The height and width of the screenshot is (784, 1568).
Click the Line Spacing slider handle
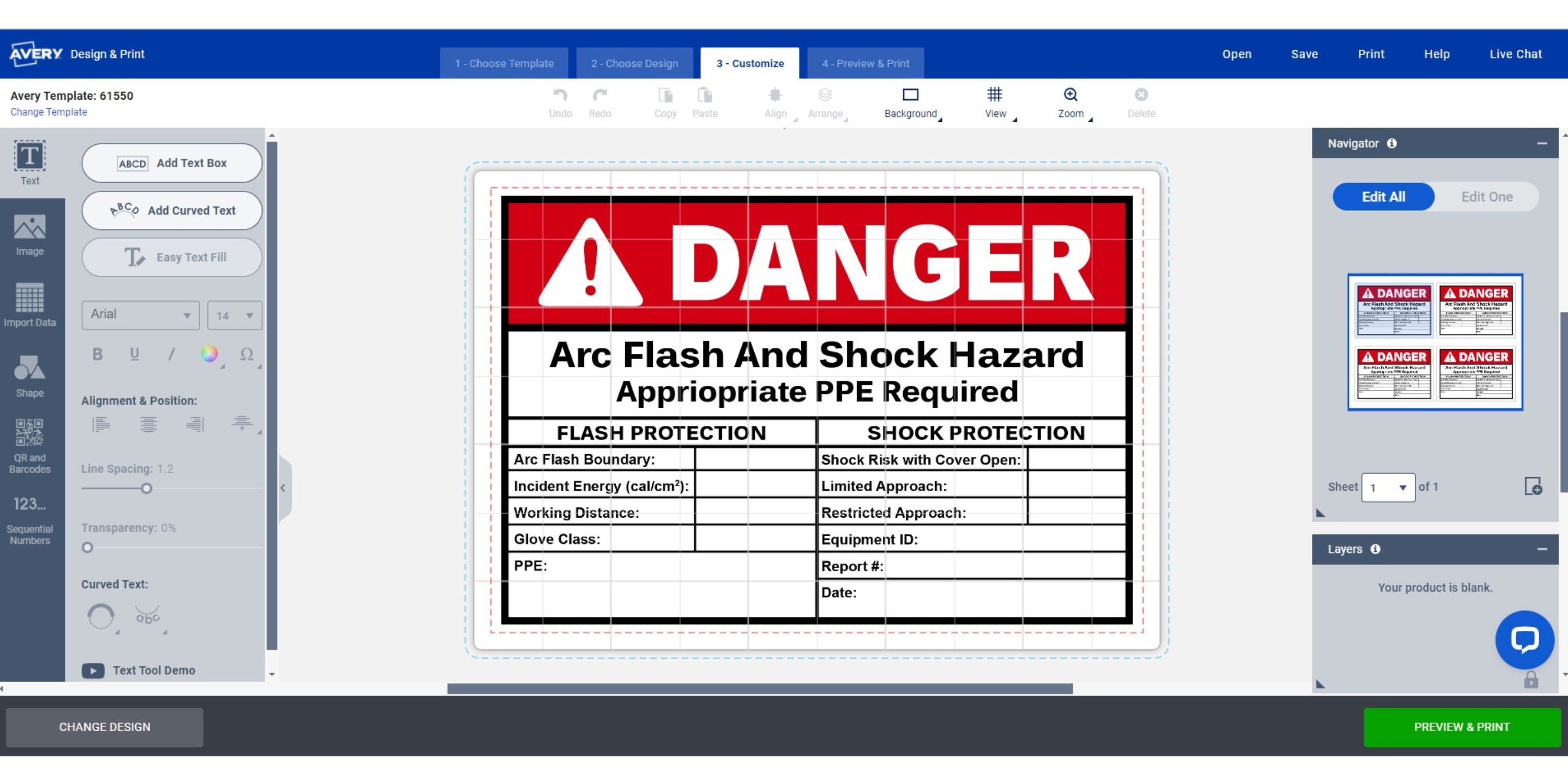(146, 488)
